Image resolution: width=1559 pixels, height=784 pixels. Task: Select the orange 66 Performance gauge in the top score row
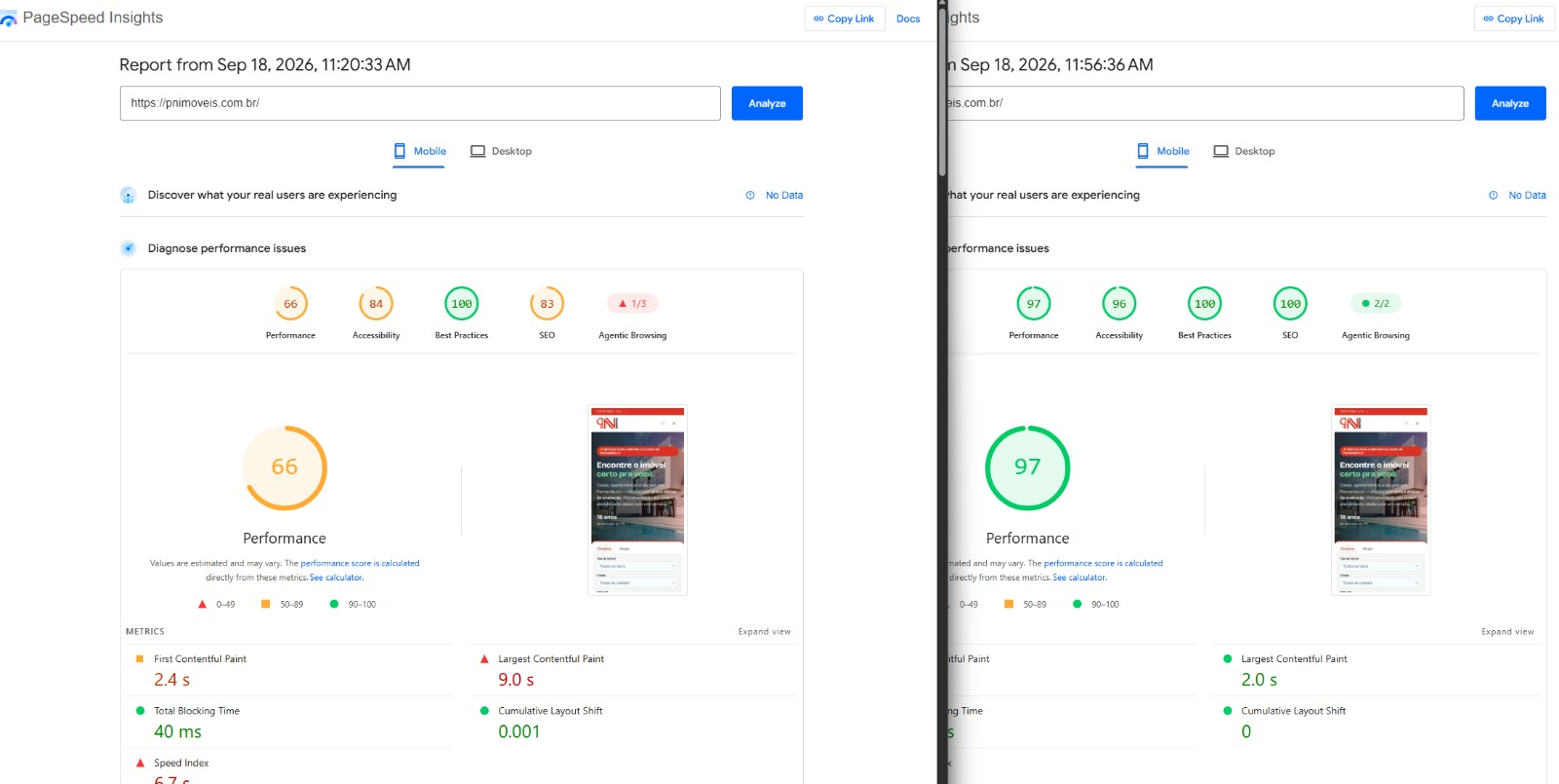coord(290,304)
